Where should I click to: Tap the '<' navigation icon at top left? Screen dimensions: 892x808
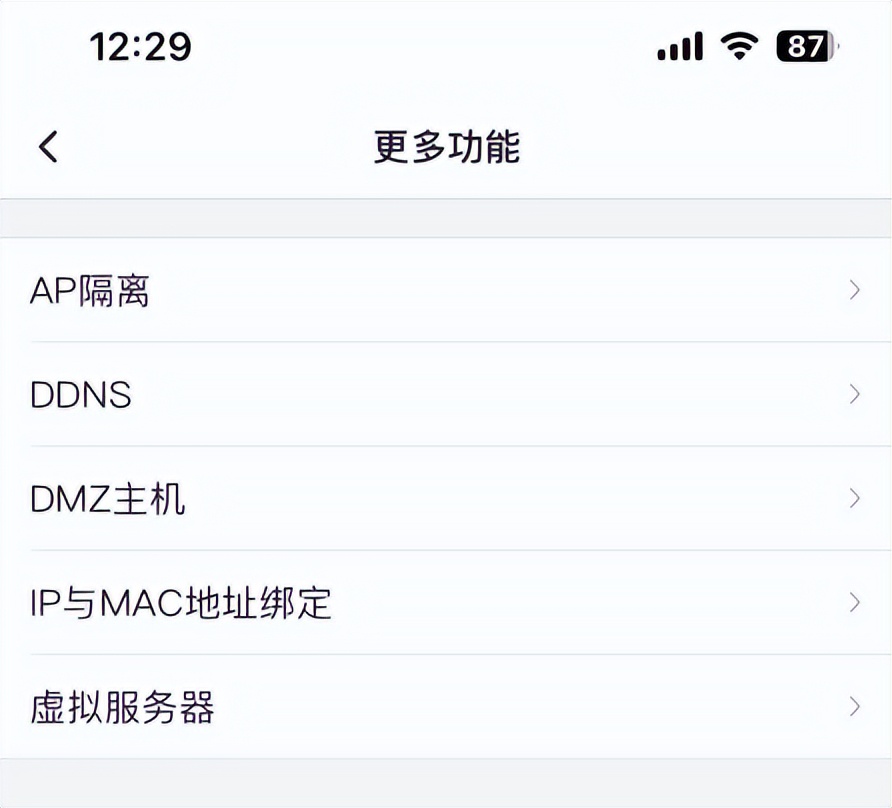click(46, 146)
